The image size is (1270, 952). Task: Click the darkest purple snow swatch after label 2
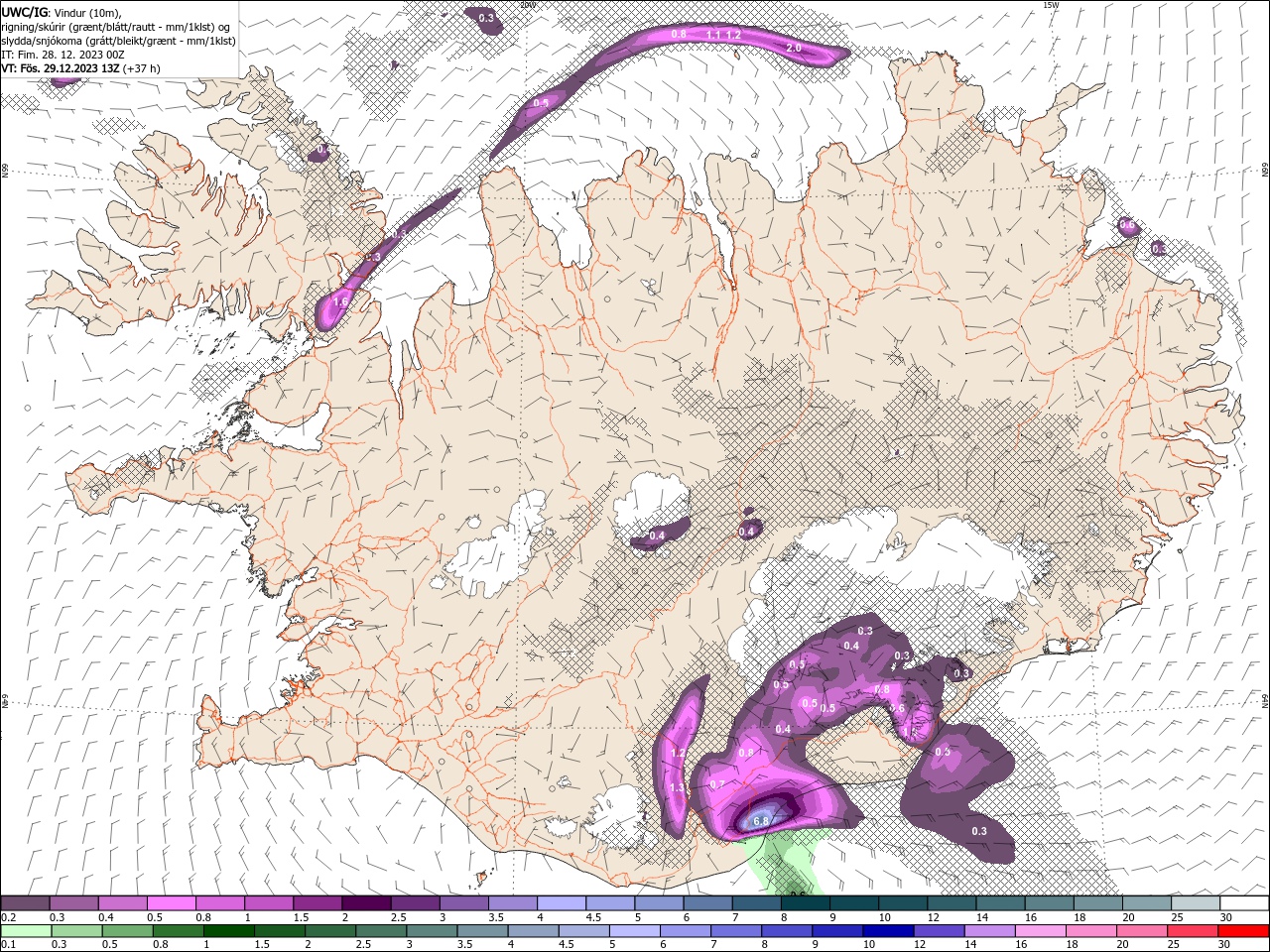(365, 903)
